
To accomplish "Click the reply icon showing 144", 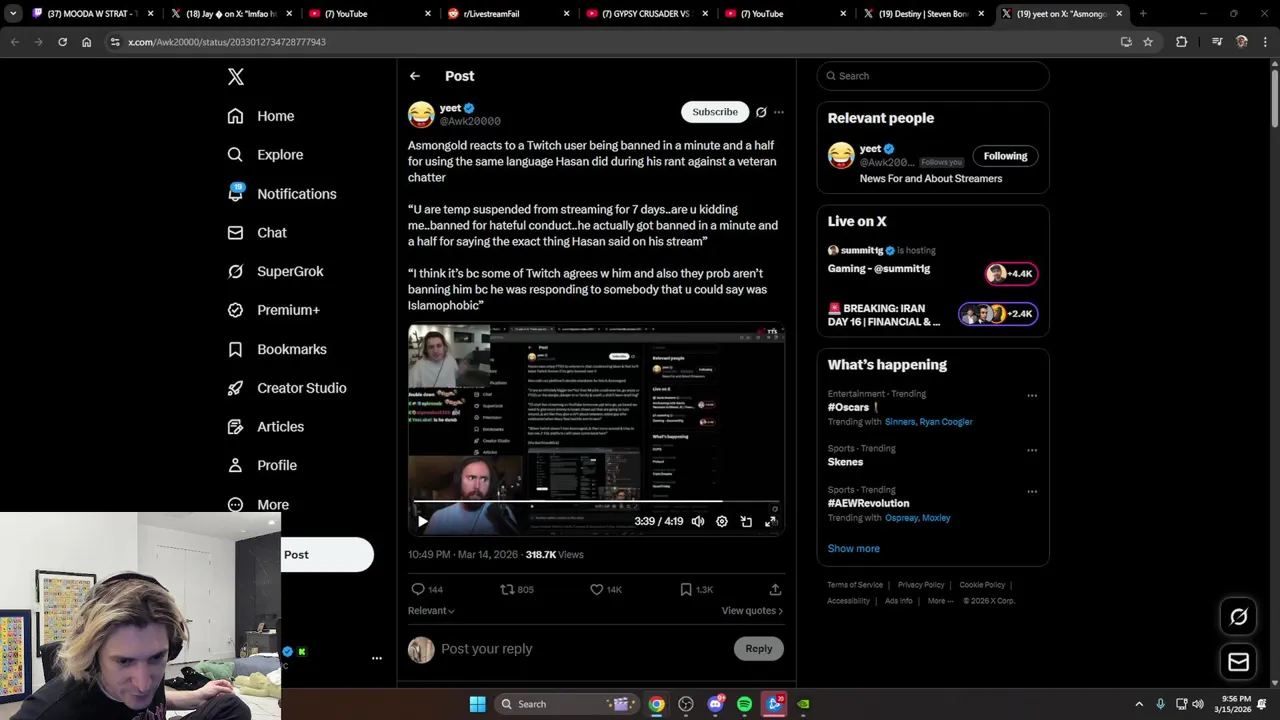I will click(427, 589).
